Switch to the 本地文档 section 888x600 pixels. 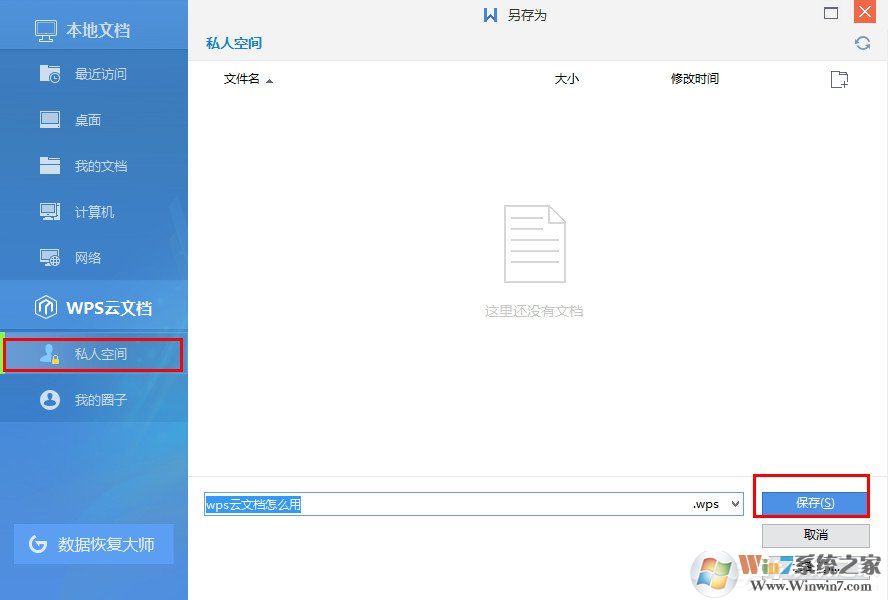93,28
